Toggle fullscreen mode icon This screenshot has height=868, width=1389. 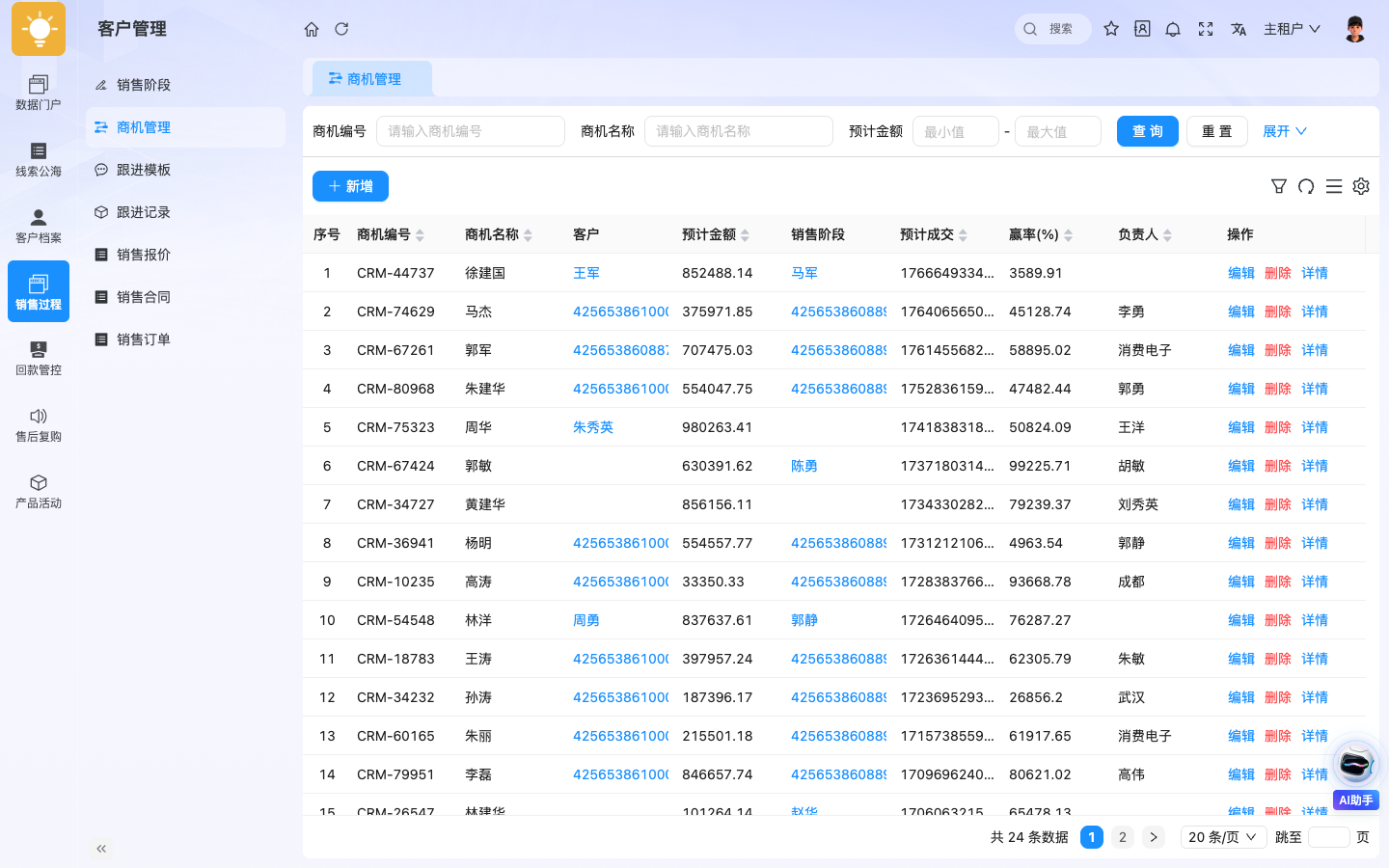point(1206,29)
